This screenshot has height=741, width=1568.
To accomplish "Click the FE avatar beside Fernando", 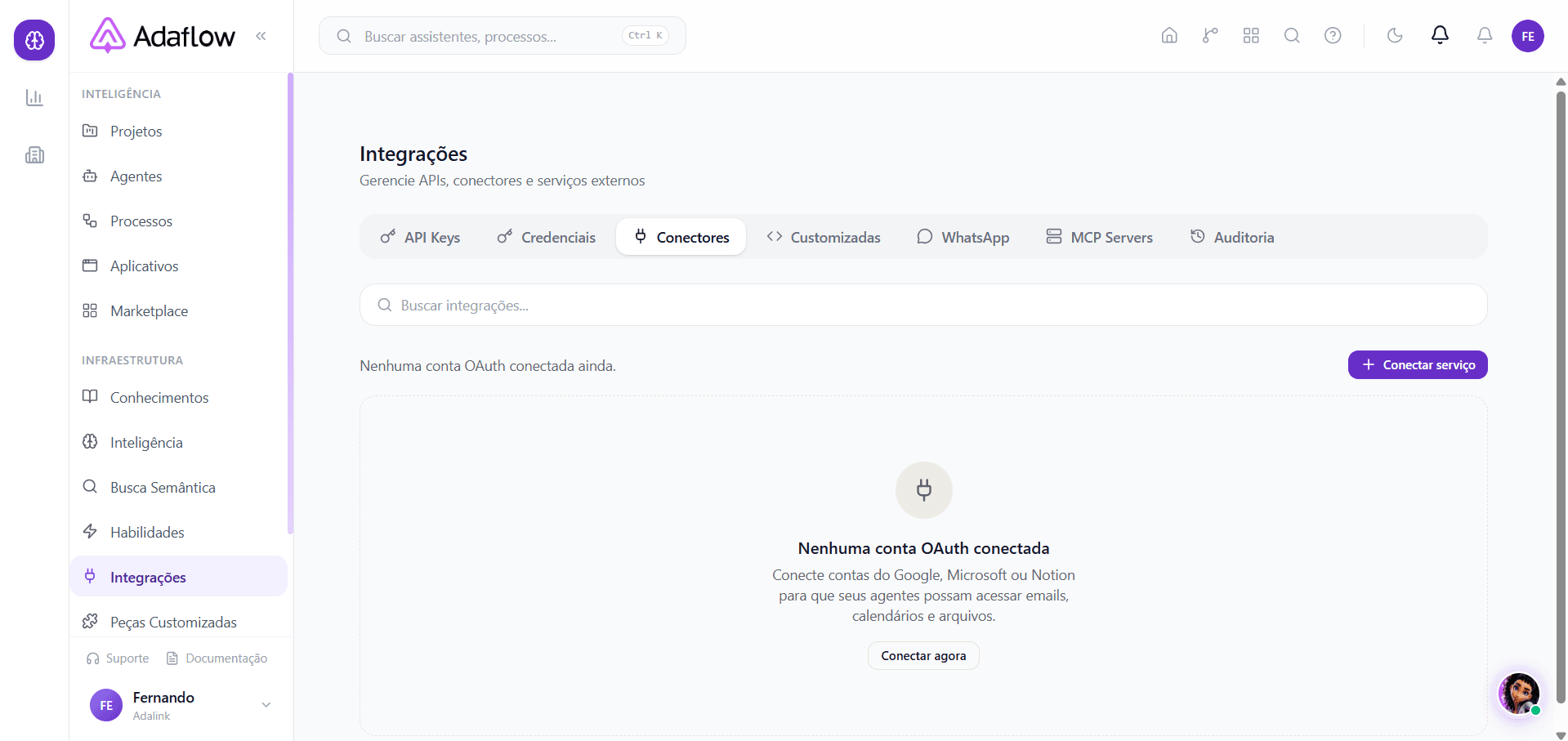I will [106, 705].
